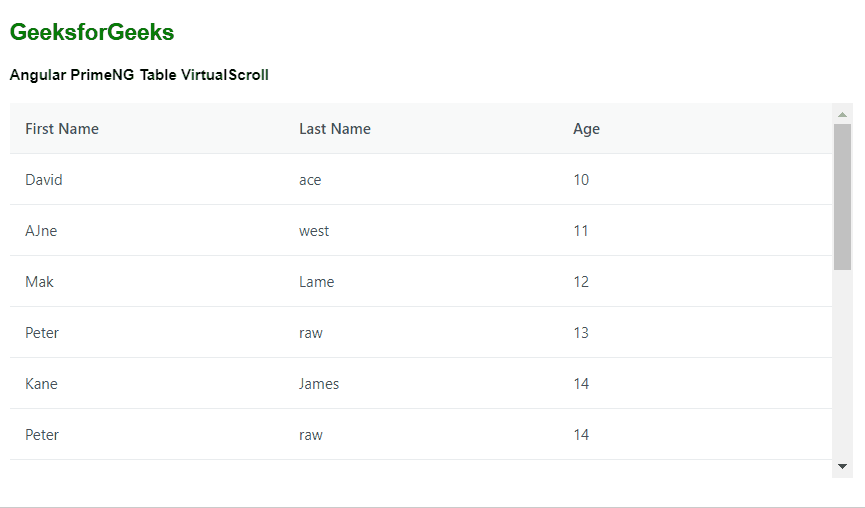Viewport: 865px width, 508px height.
Task: Click the Age column header
Action: coord(587,129)
